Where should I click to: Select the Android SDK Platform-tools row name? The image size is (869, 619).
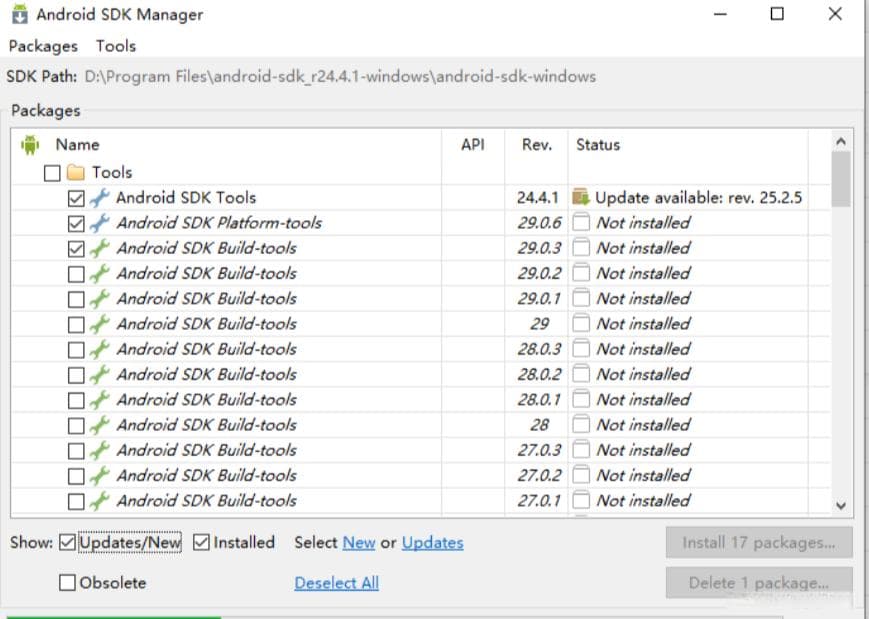[219, 223]
